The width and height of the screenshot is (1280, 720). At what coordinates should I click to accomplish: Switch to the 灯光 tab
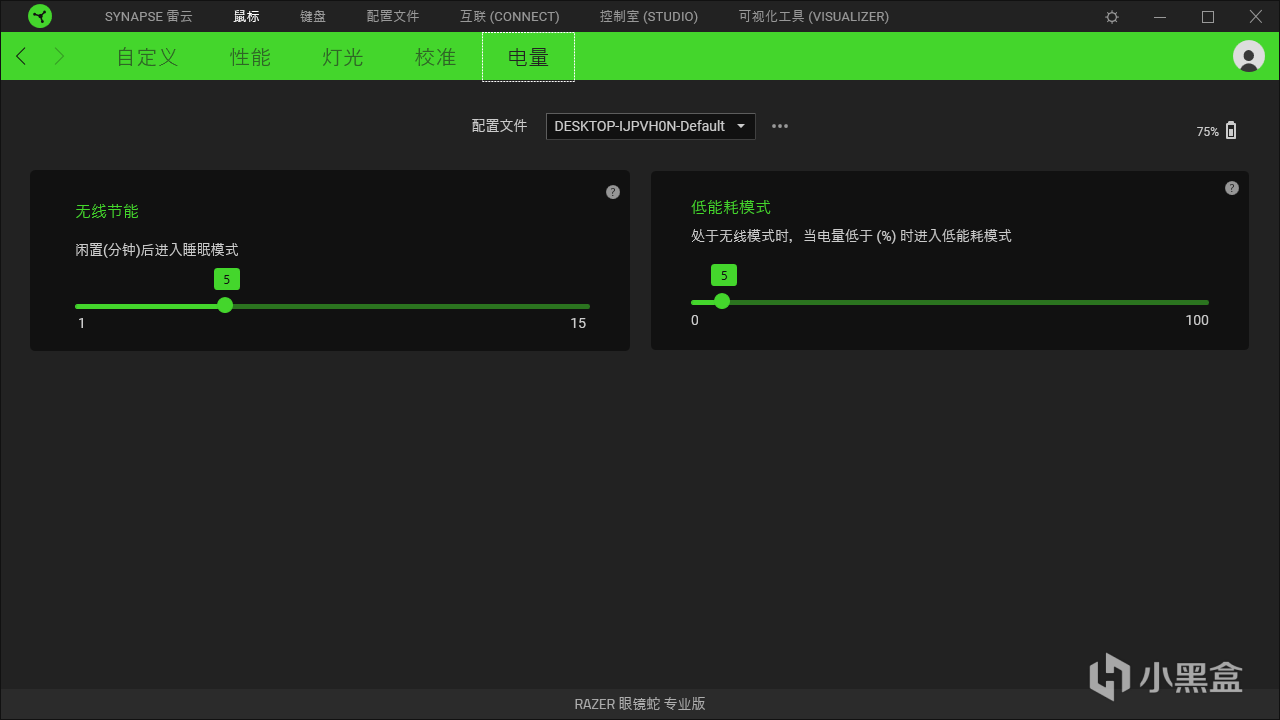coord(343,57)
